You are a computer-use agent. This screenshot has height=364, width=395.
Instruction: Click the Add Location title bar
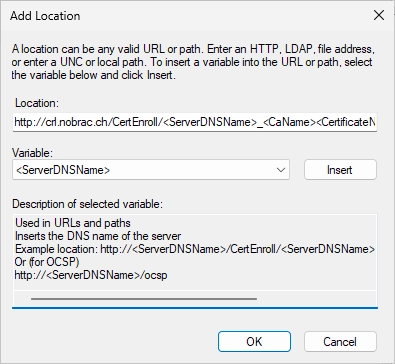[187, 16]
